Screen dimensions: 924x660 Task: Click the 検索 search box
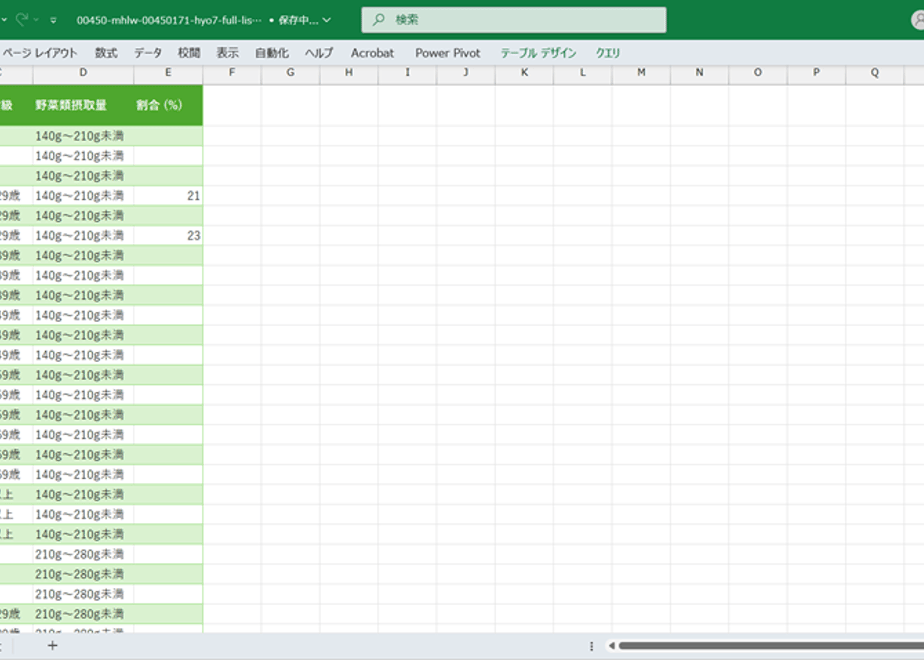pyautogui.click(x=514, y=20)
